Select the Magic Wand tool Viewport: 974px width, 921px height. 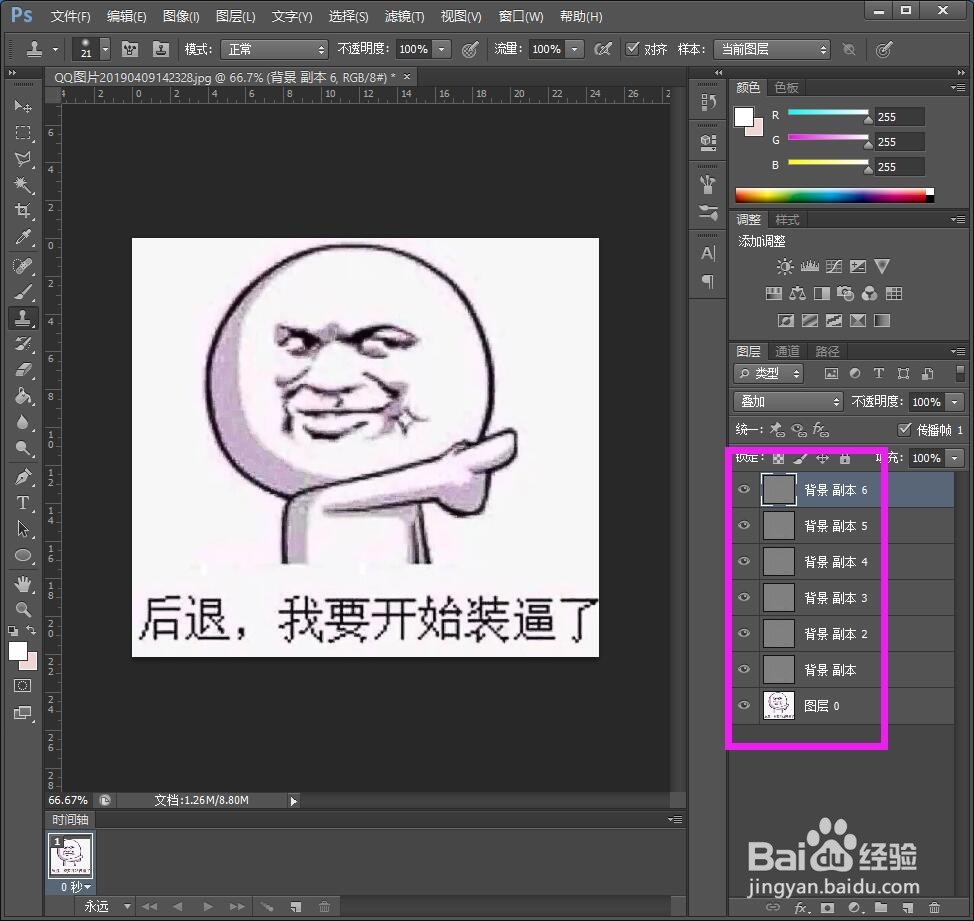click(22, 184)
